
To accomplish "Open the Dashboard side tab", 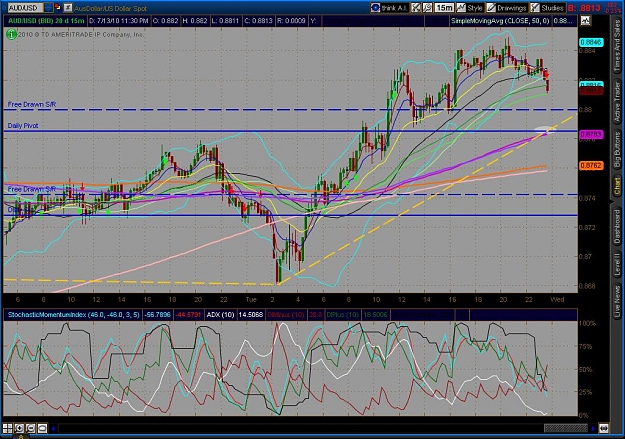I will click(617, 226).
